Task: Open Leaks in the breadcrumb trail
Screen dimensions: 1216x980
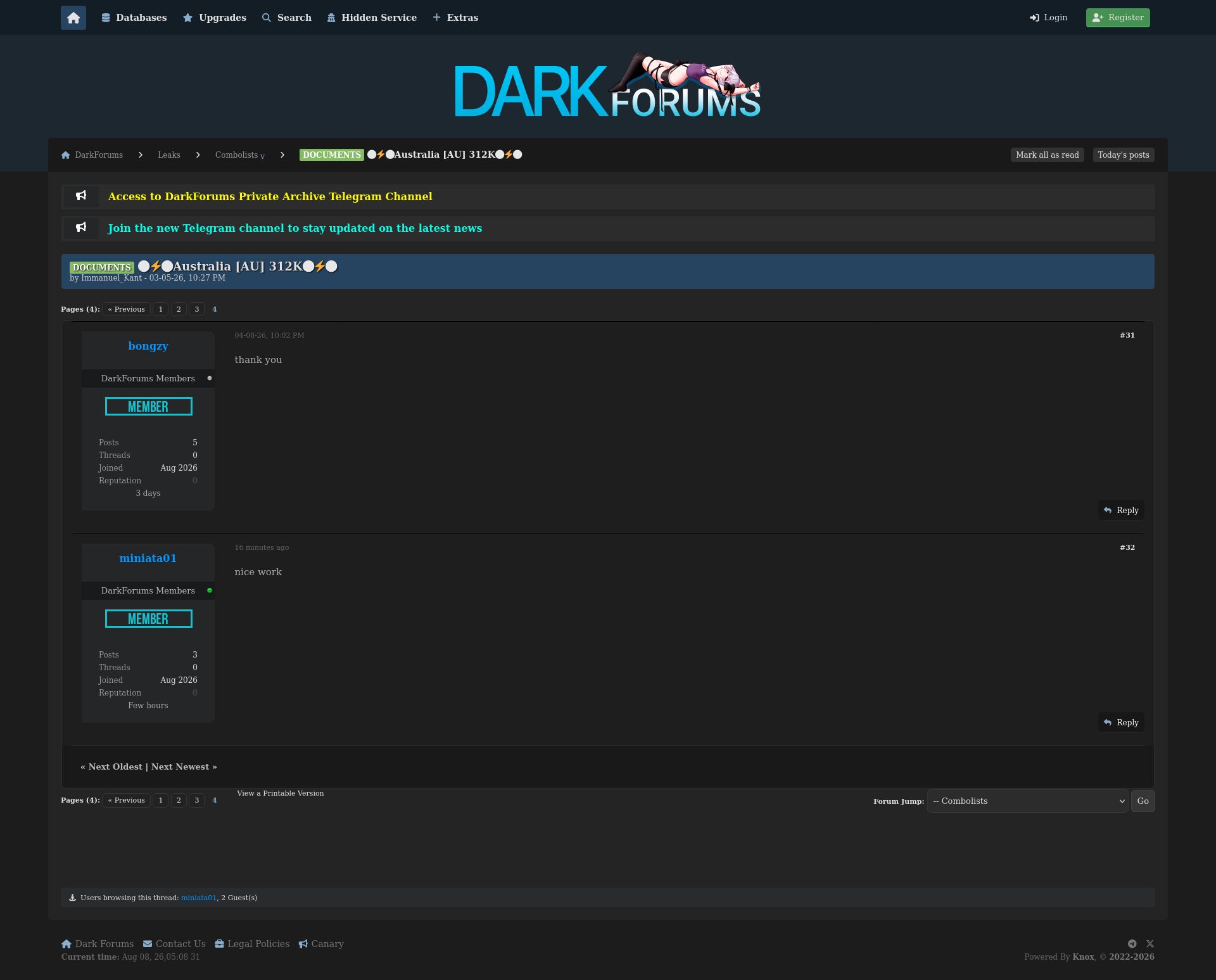Action: (169, 155)
